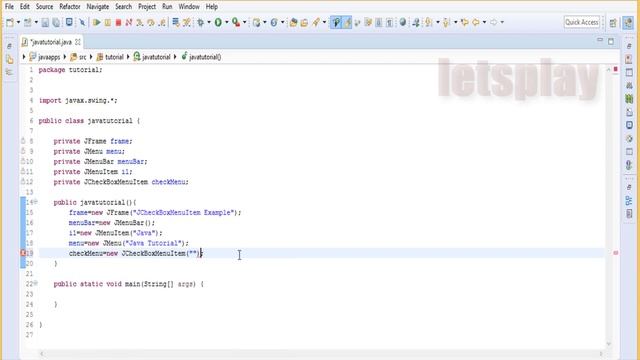Screen dimensions: 640x360
Task: Open the Search menu
Action: pyautogui.click(x=123, y=7)
